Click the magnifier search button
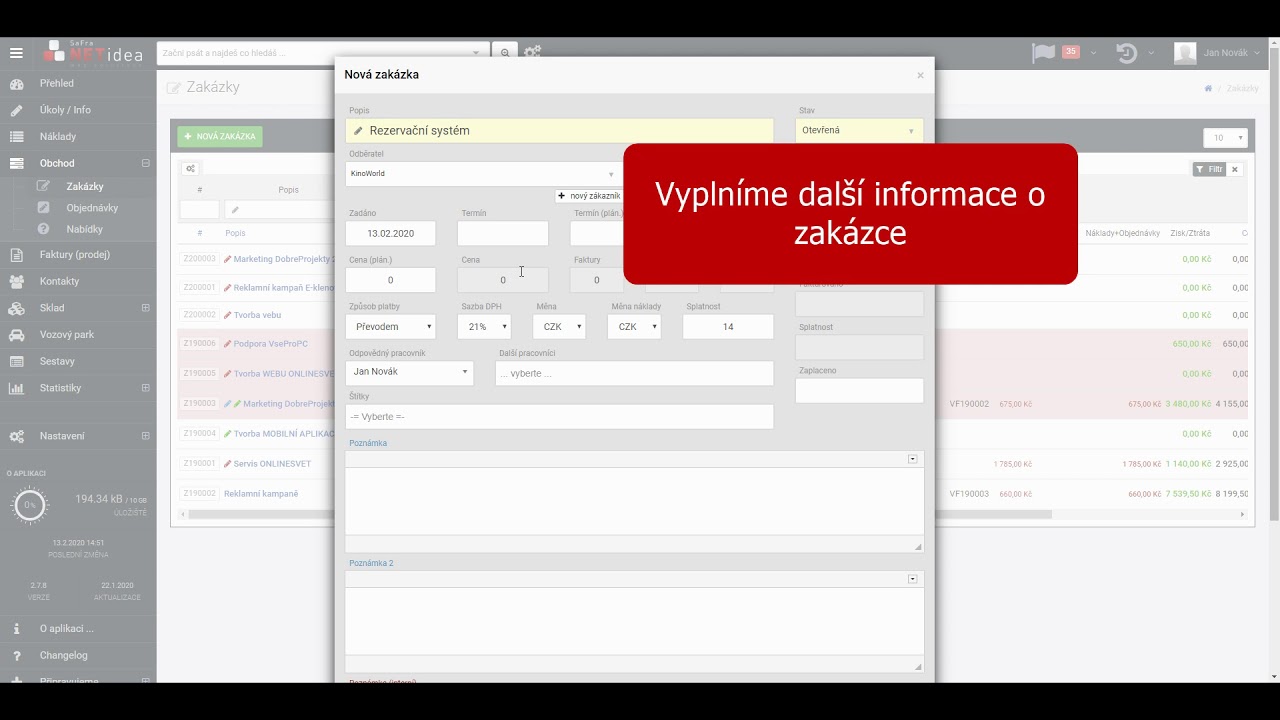The height and width of the screenshot is (720, 1280). pyautogui.click(x=505, y=52)
